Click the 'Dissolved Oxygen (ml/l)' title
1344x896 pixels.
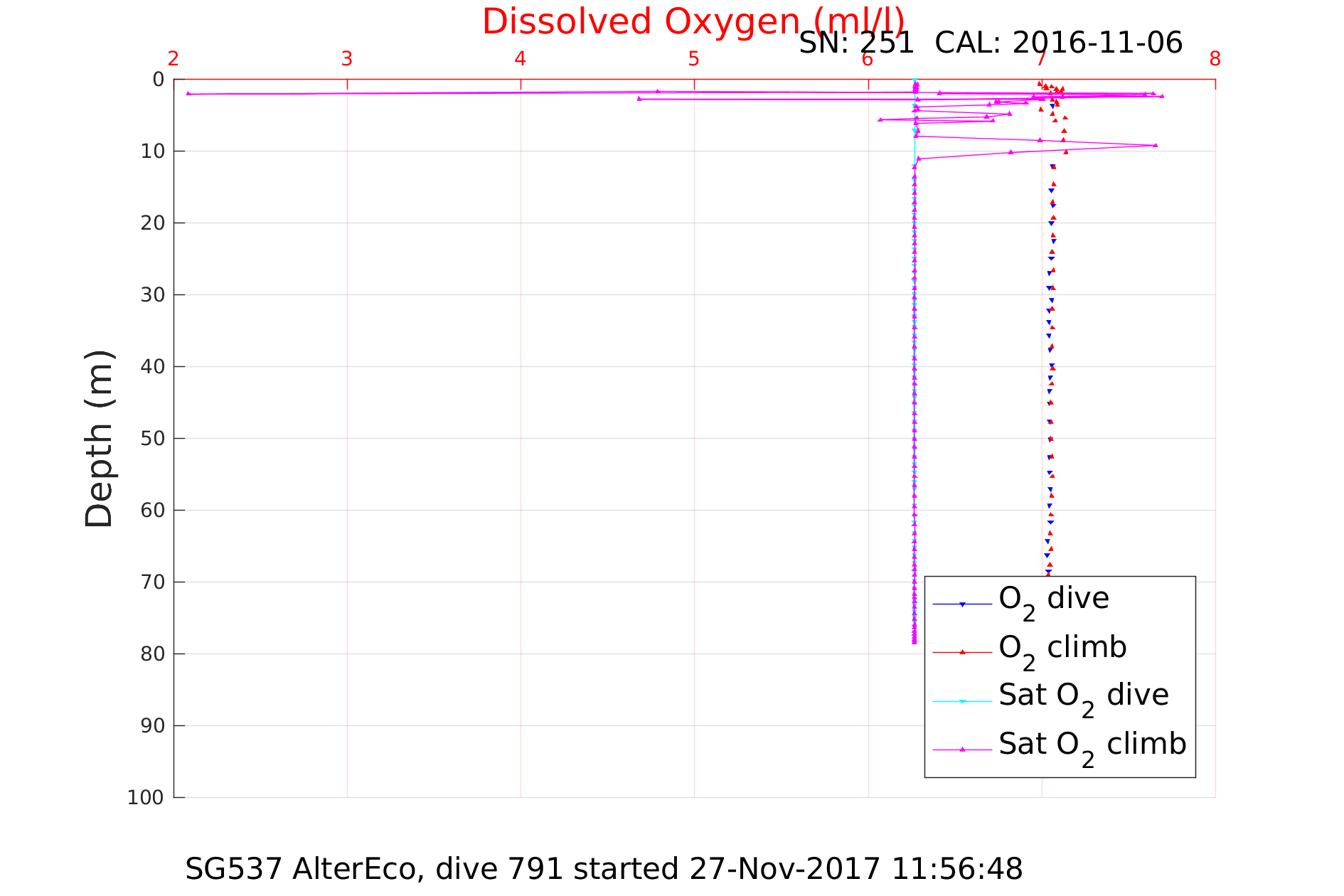point(693,22)
